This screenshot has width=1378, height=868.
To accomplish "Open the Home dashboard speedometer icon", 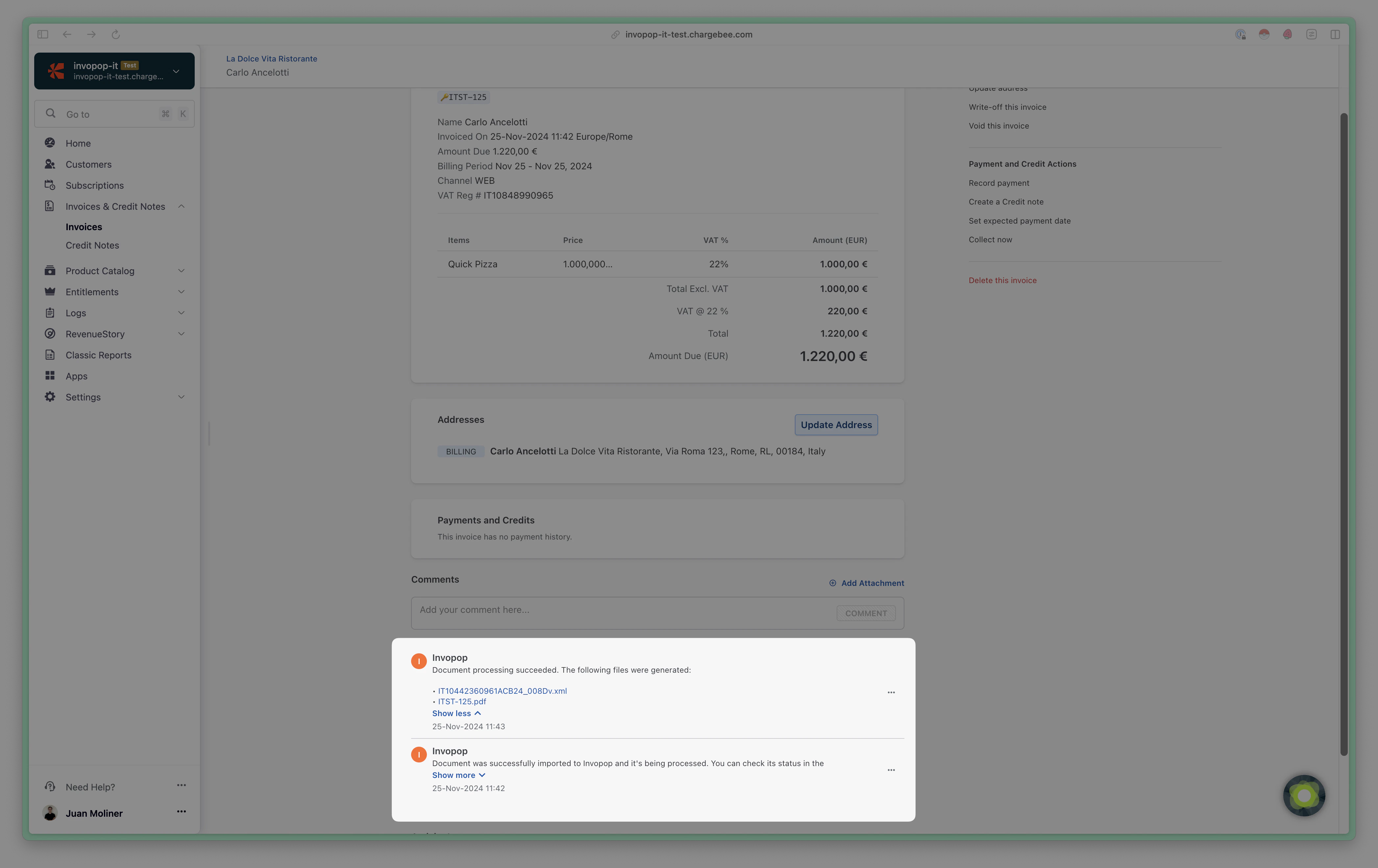I will pos(50,142).
